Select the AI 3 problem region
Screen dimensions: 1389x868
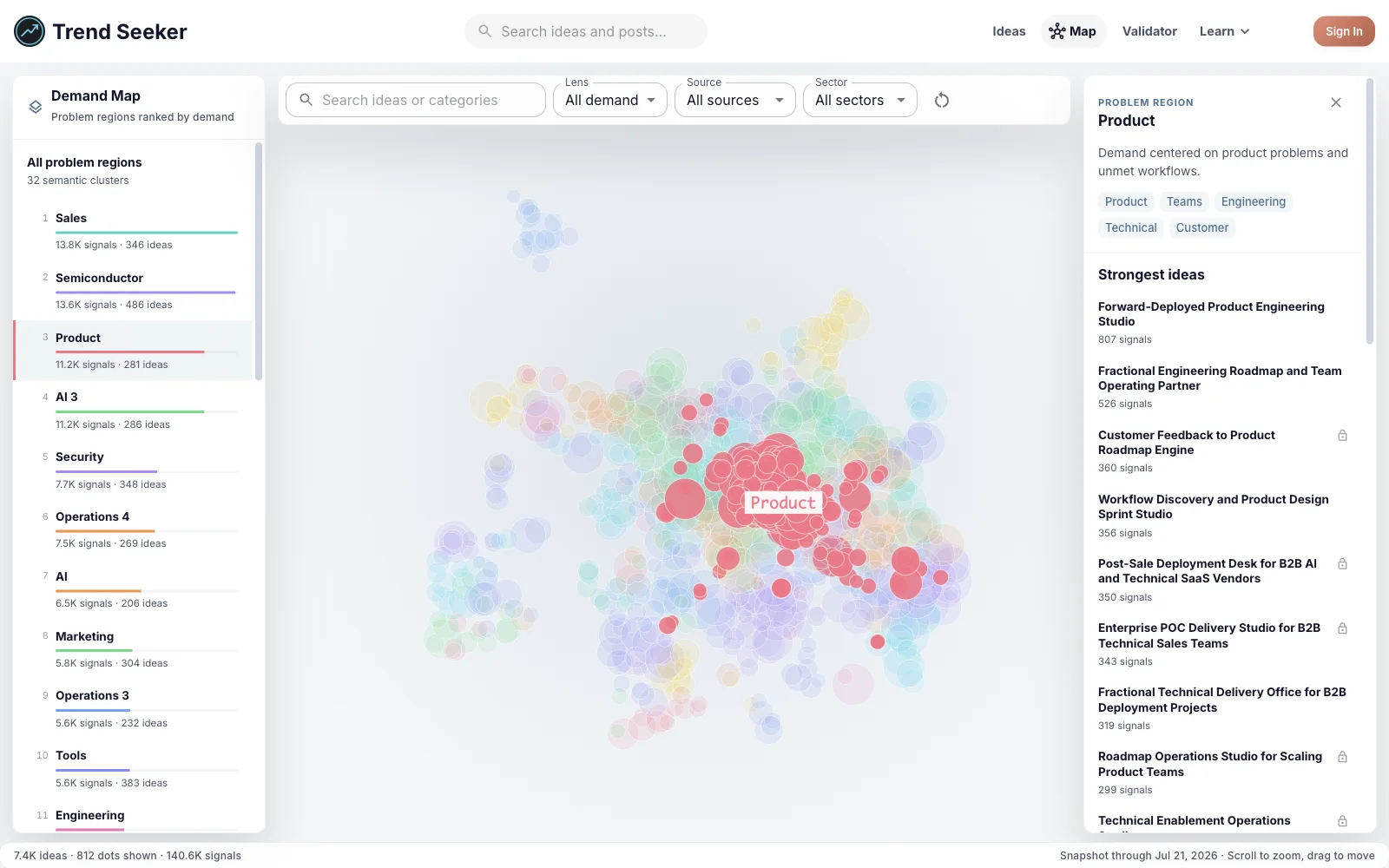point(133,411)
